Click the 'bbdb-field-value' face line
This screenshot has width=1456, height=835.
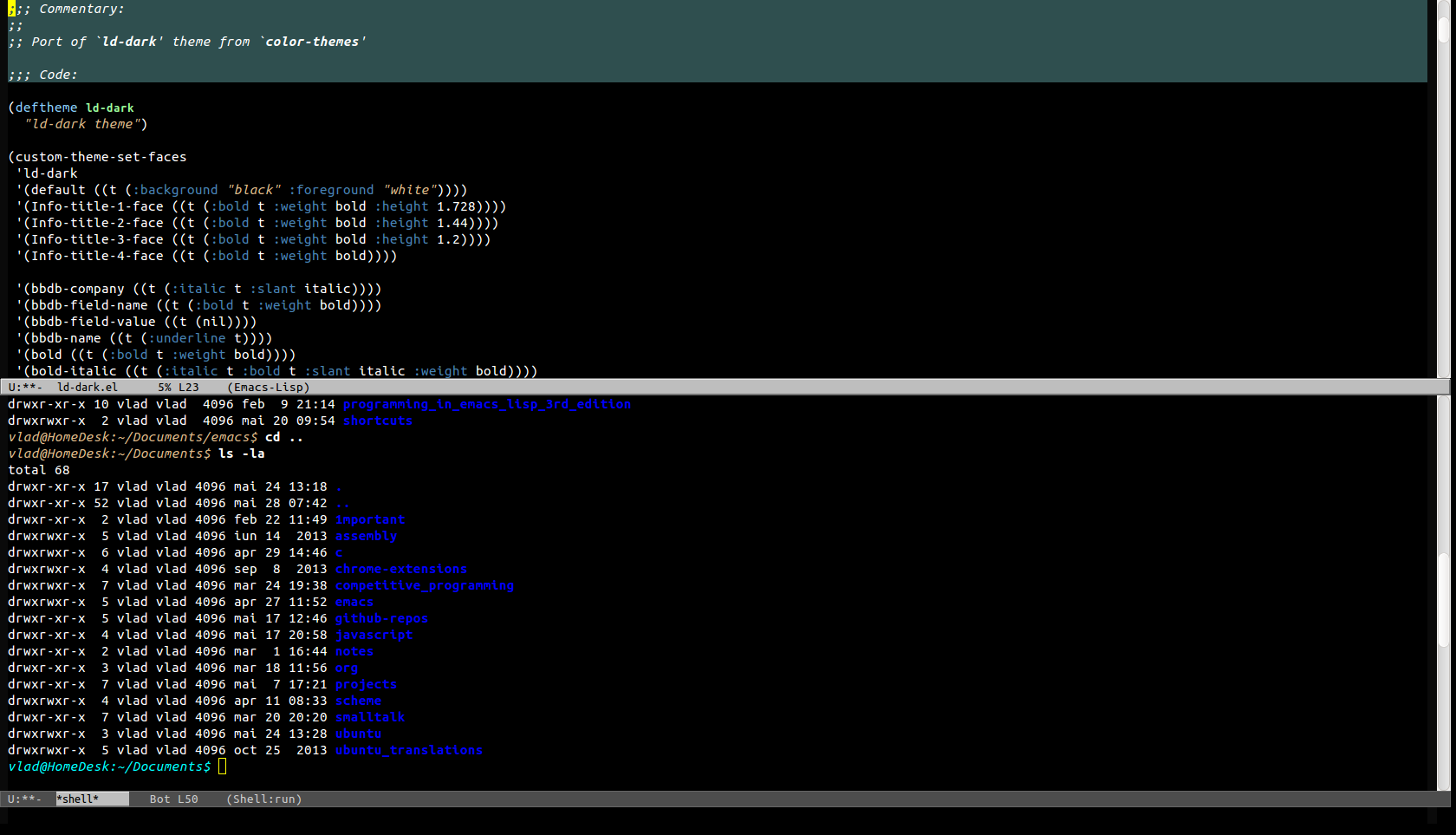point(136,322)
